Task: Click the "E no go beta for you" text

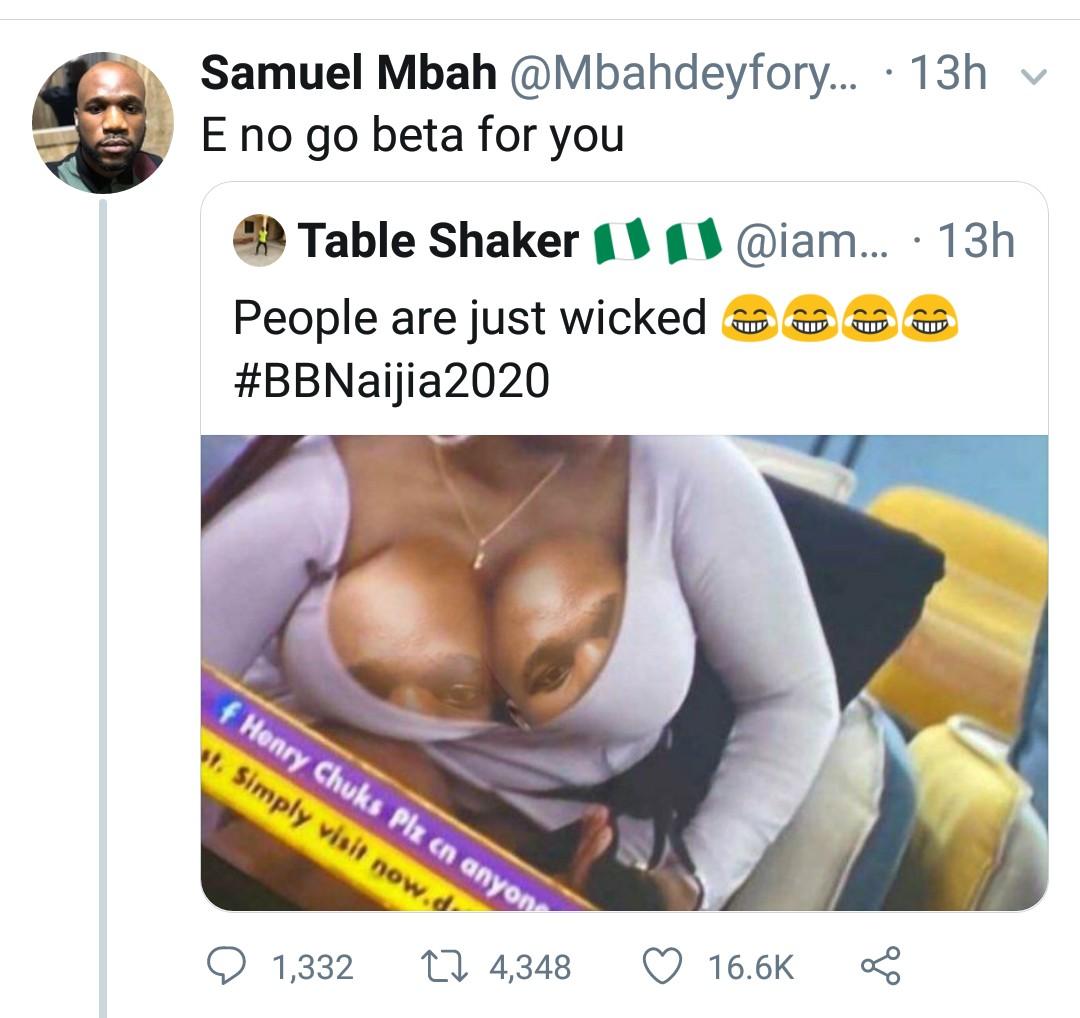Action: click(x=412, y=134)
